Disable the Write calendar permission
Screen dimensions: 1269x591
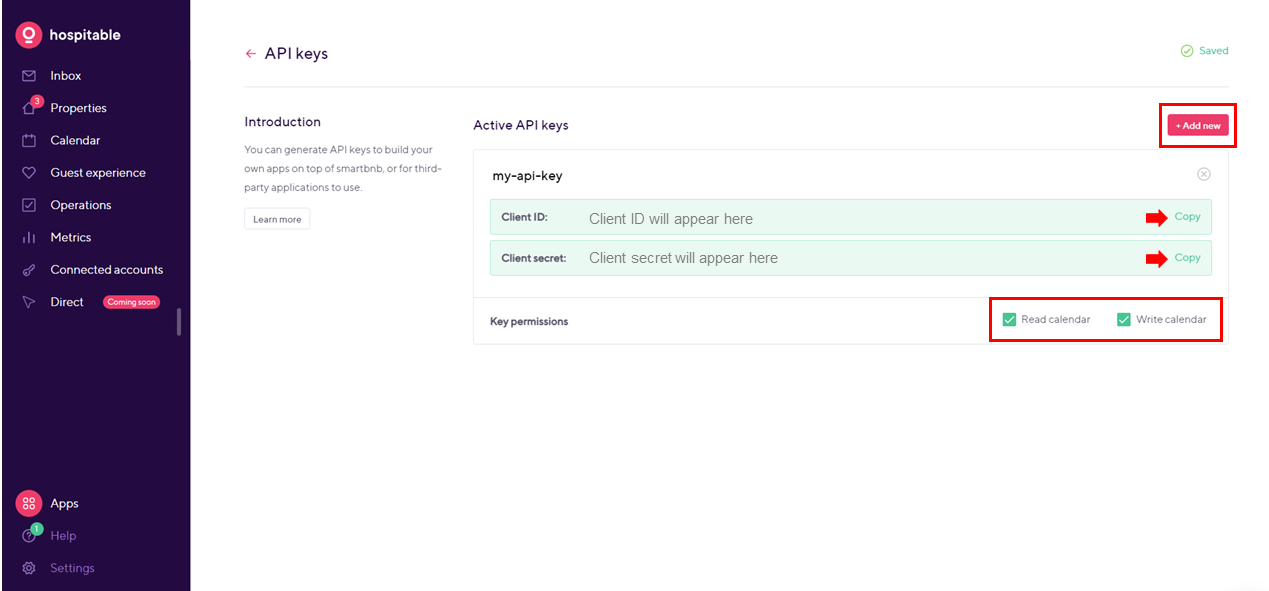[x=1123, y=319]
